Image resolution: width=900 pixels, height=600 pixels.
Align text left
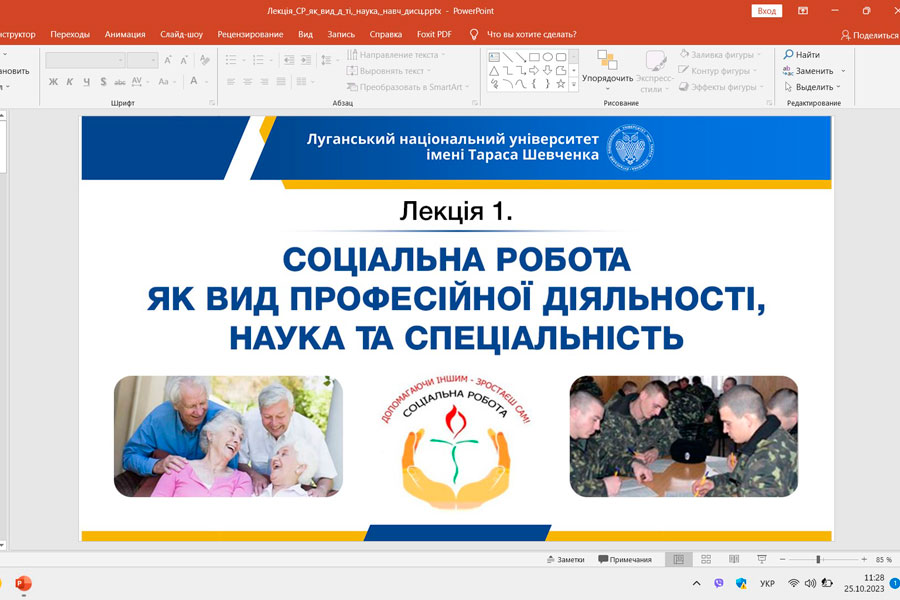231,82
